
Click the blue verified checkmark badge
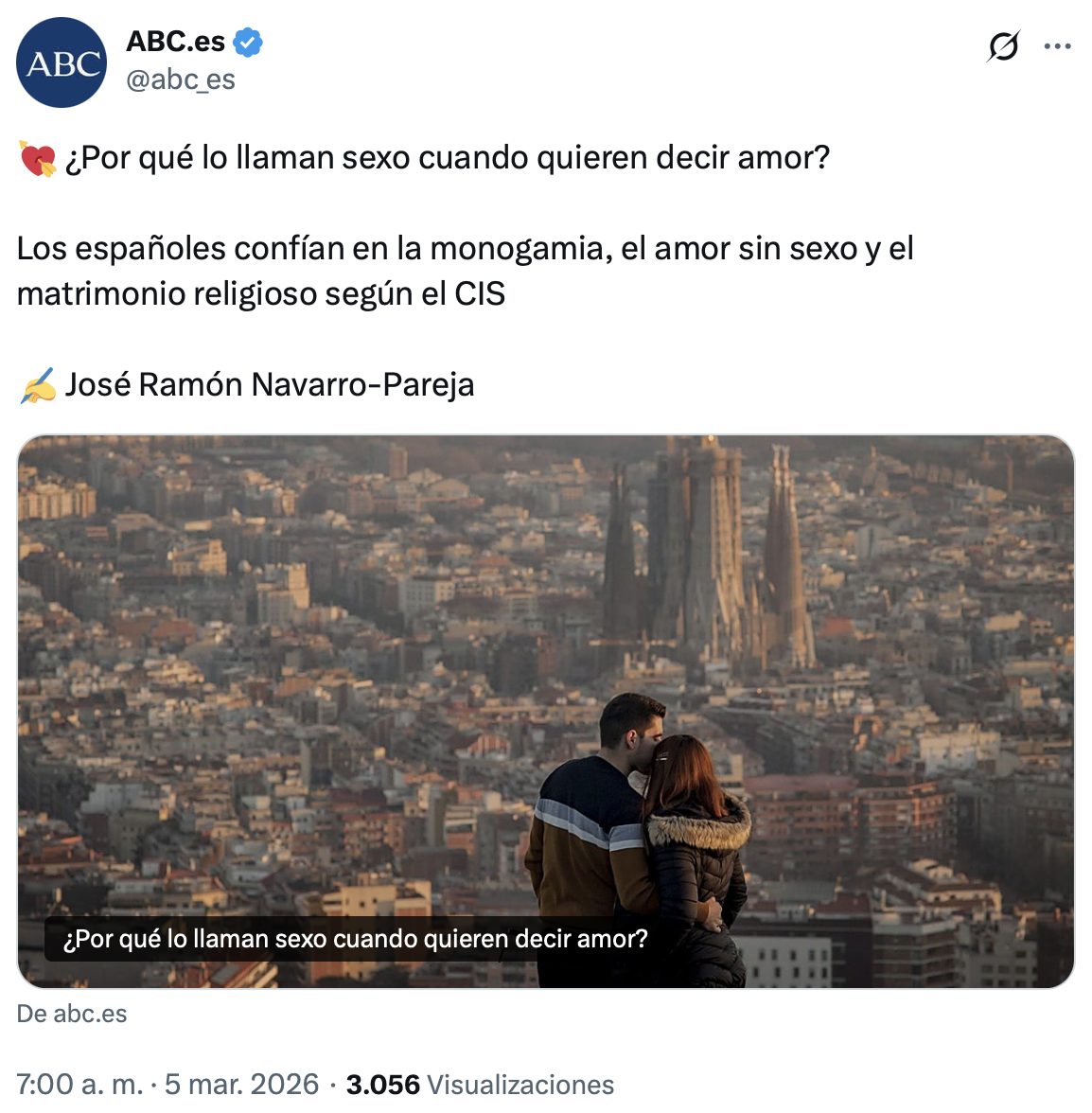pos(248,42)
